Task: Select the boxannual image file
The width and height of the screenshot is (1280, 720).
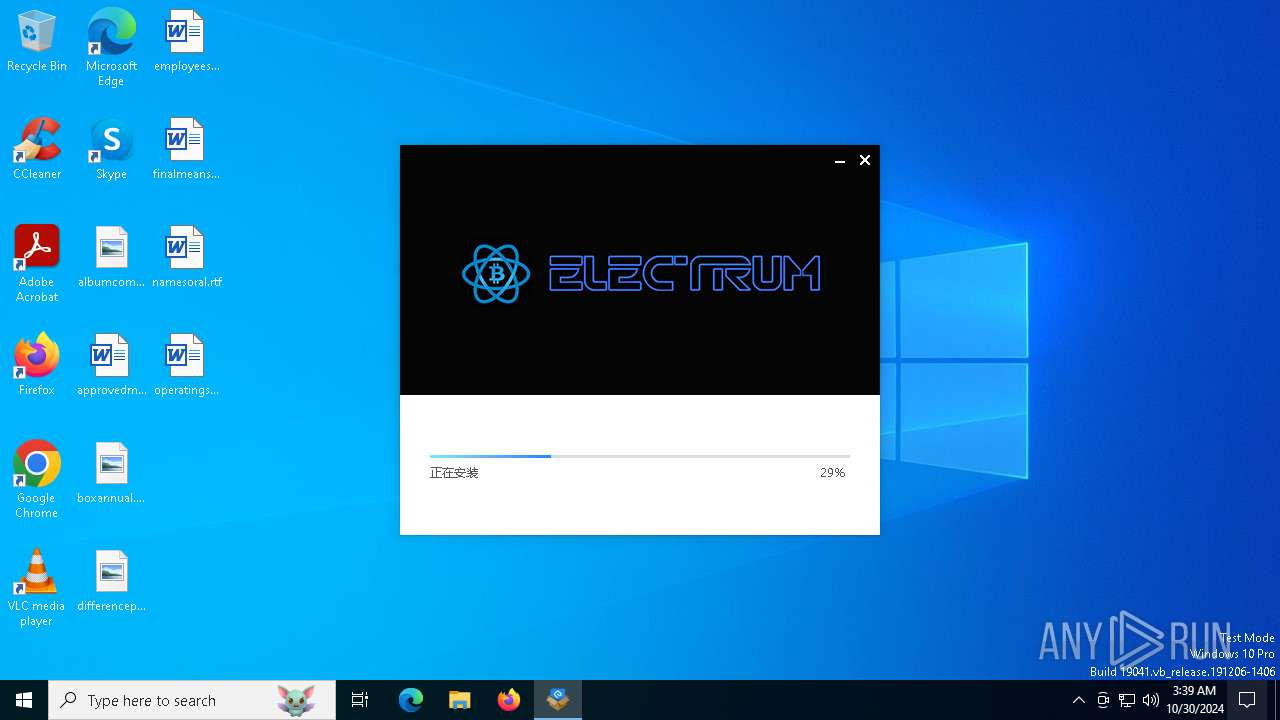Action: (111, 474)
